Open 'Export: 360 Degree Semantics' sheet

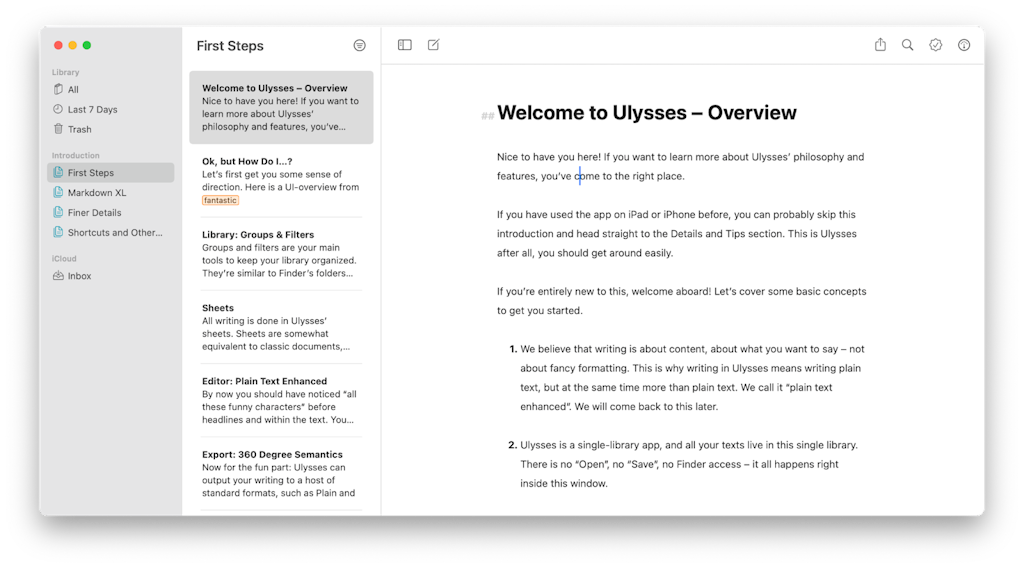281,473
